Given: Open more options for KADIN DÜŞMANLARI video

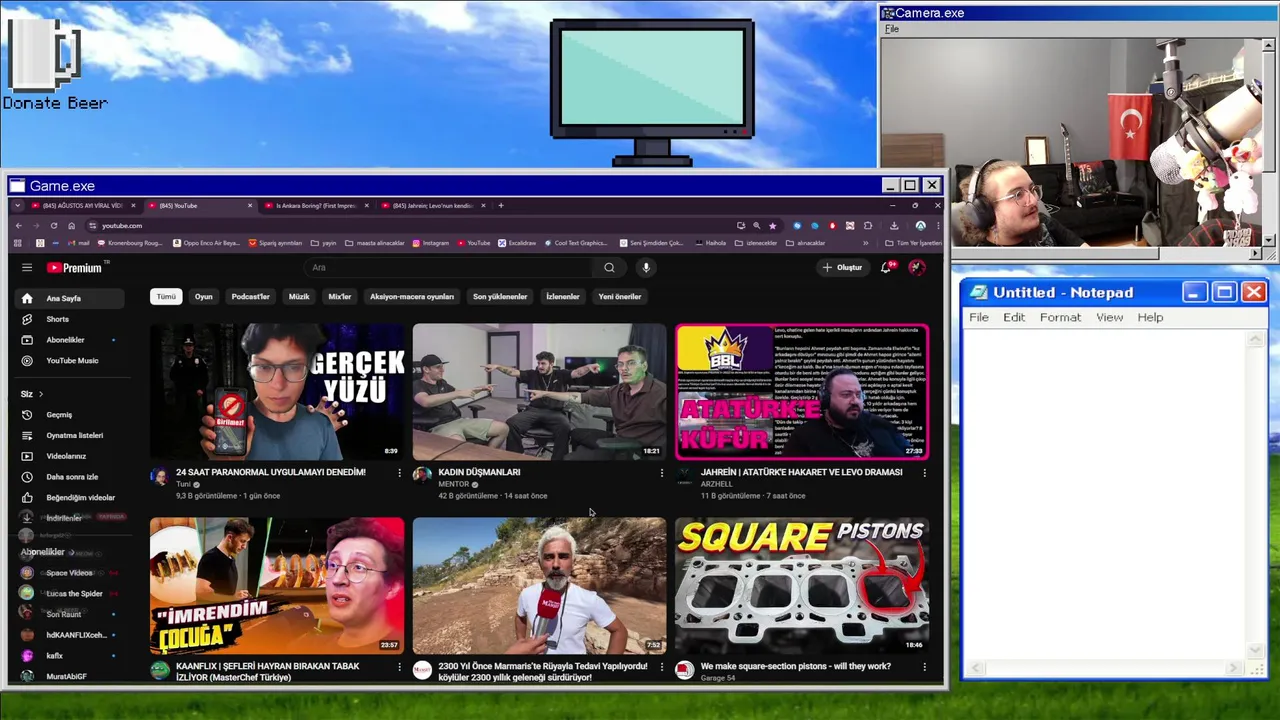Looking at the screenshot, I should click(x=661, y=473).
